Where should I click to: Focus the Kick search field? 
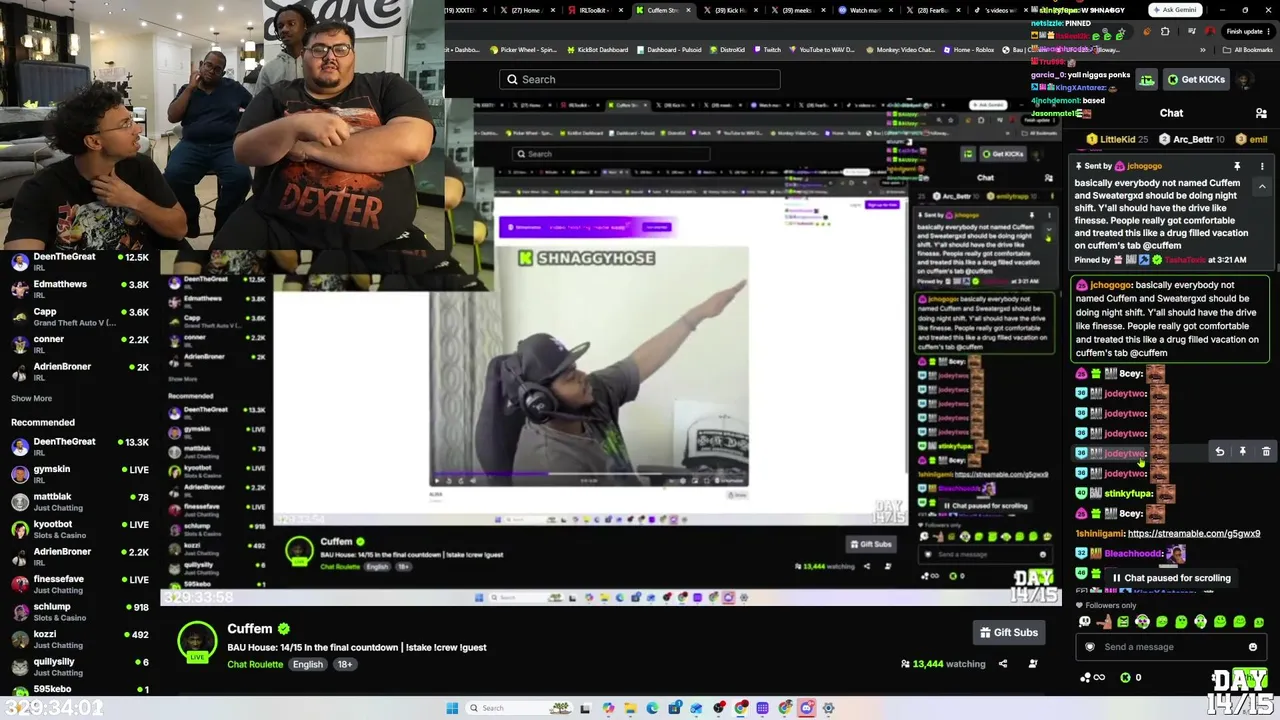tap(640, 80)
